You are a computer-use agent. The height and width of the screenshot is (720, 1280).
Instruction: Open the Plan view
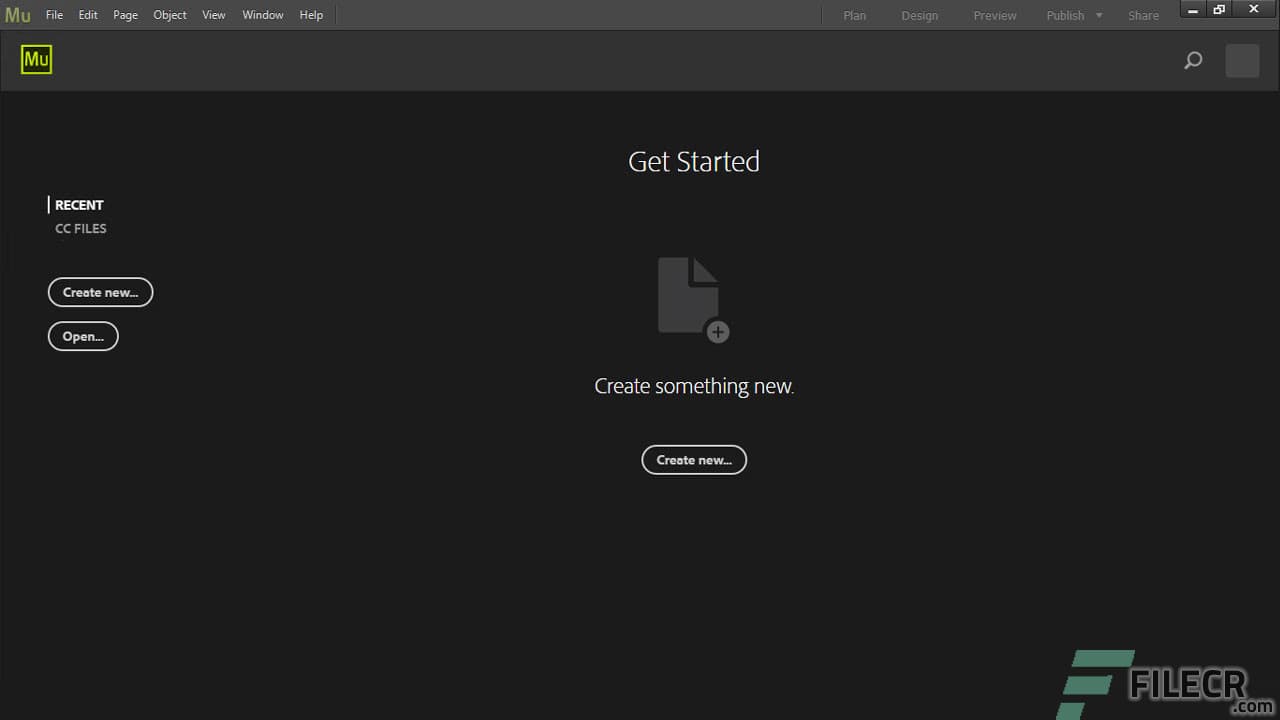[x=854, y=15]
